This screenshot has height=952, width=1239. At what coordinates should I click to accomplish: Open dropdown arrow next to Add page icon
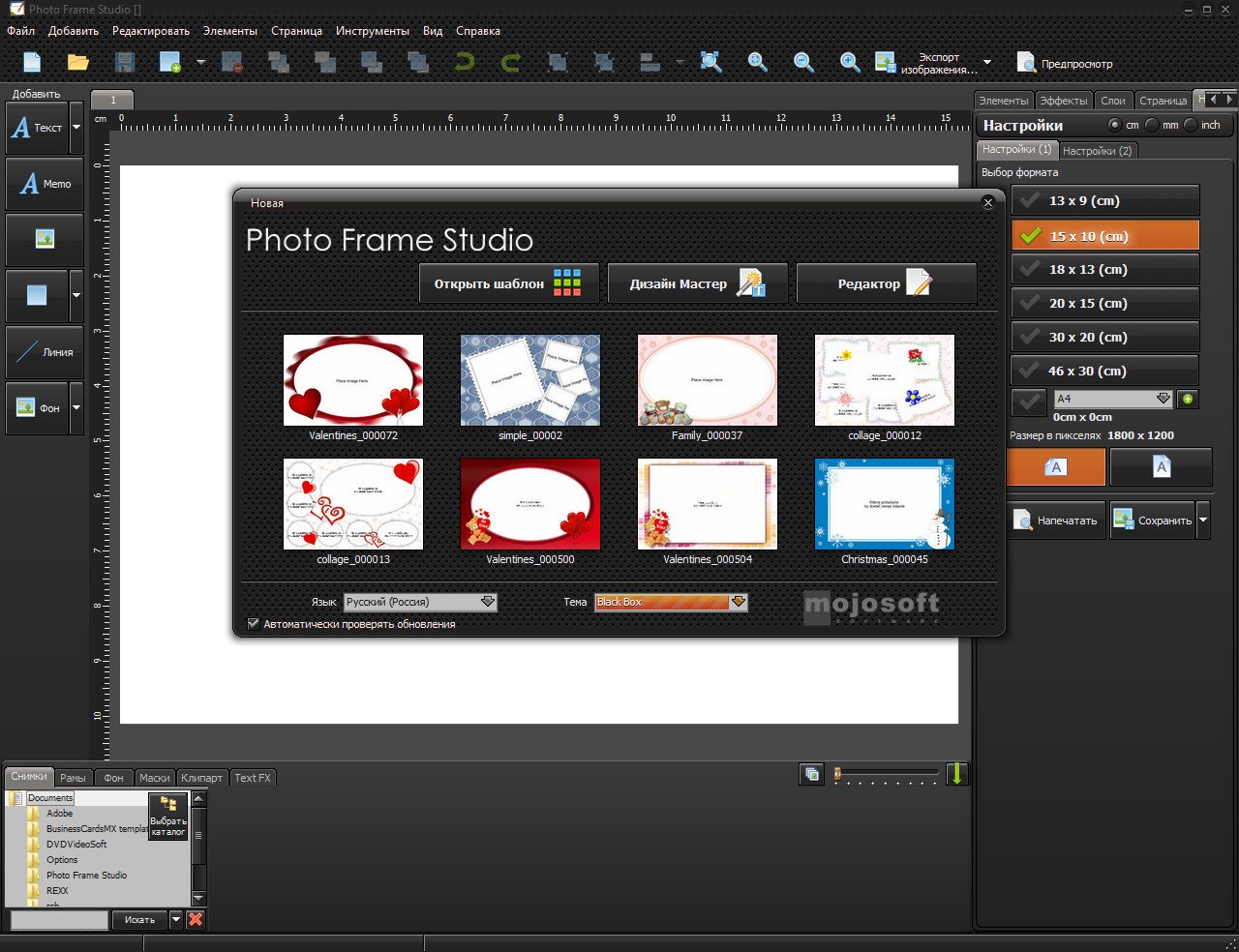pyautogui.click(x=201, y=62)
